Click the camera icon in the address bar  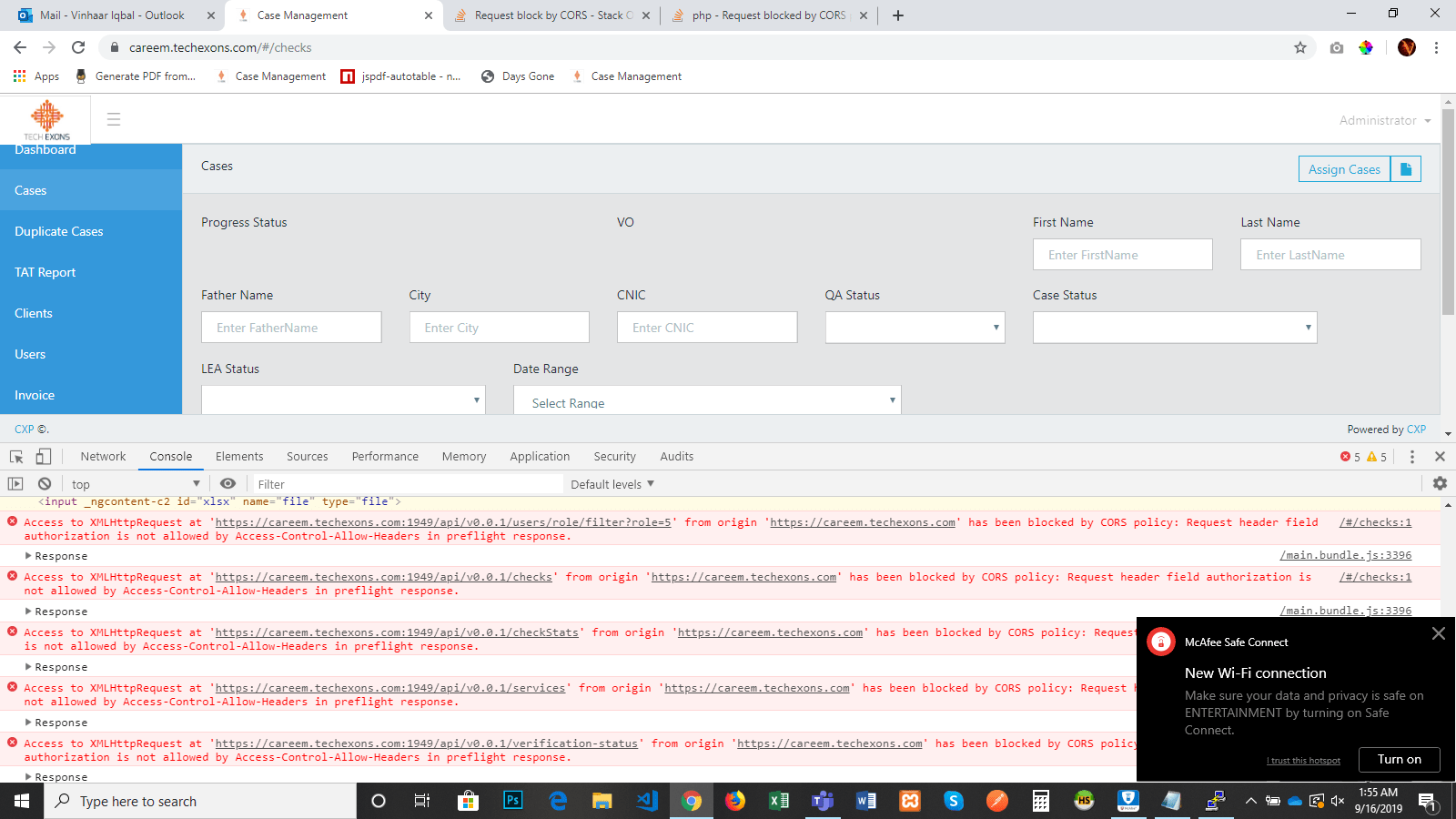click(x=1336, y=47)
